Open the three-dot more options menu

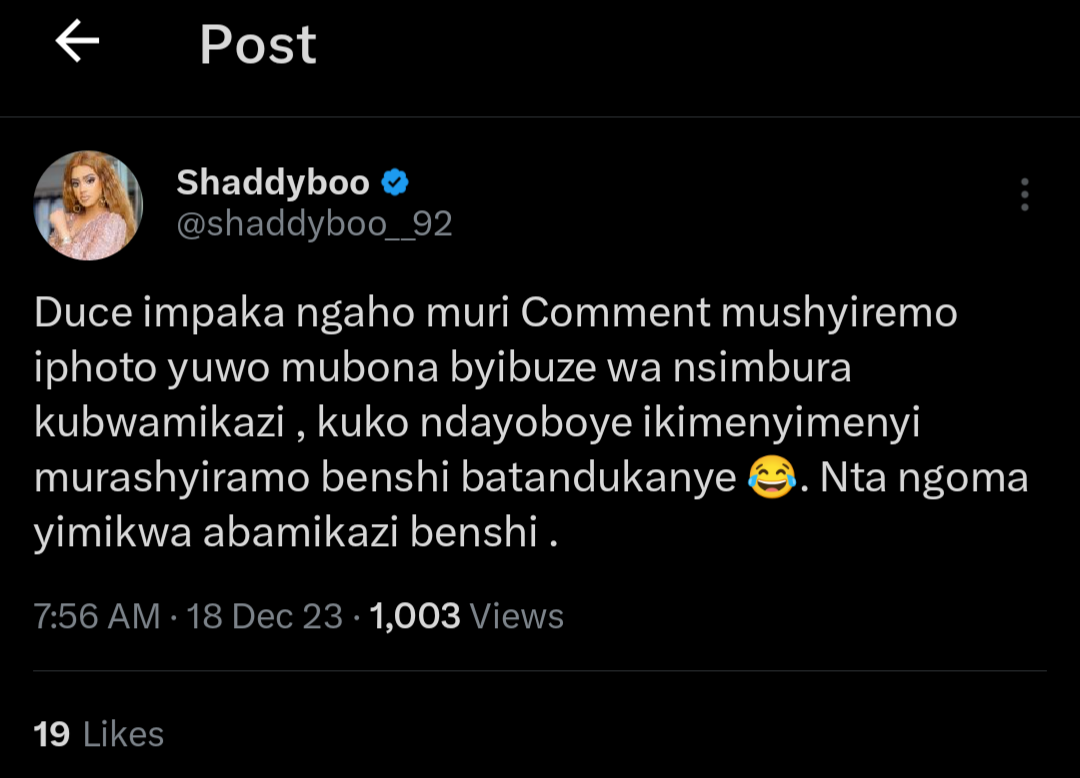pos(1024,195)
